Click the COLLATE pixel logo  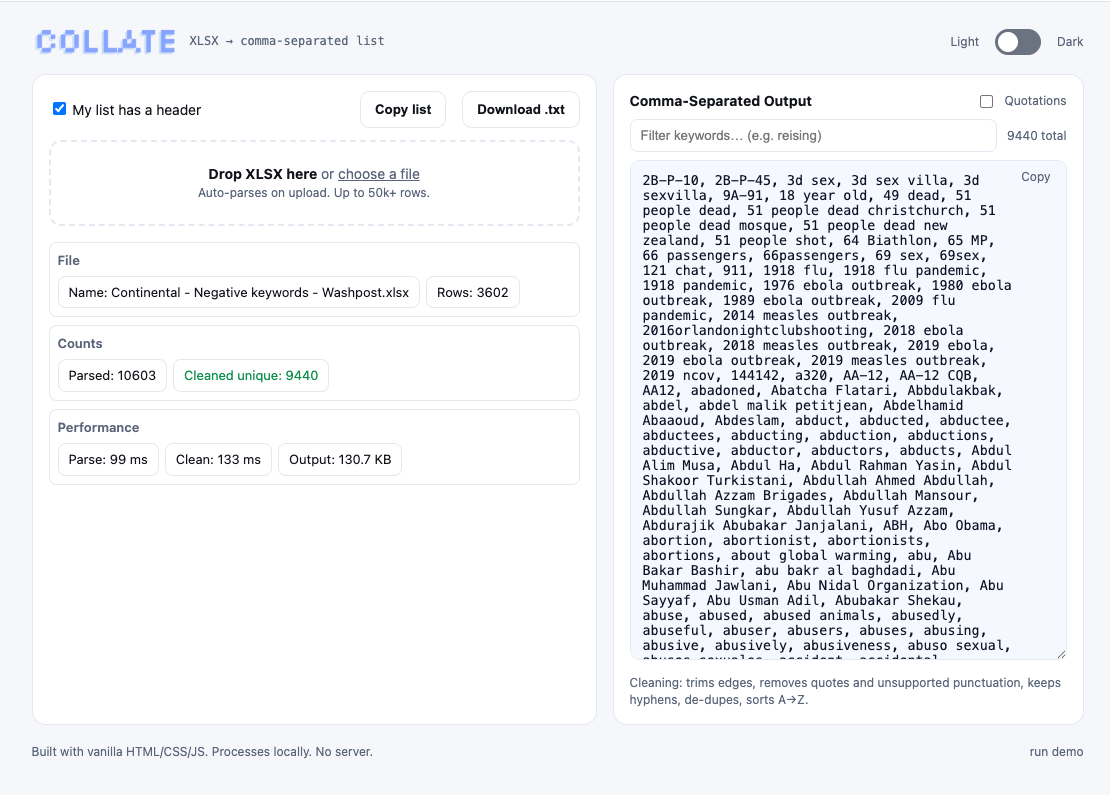105,41
